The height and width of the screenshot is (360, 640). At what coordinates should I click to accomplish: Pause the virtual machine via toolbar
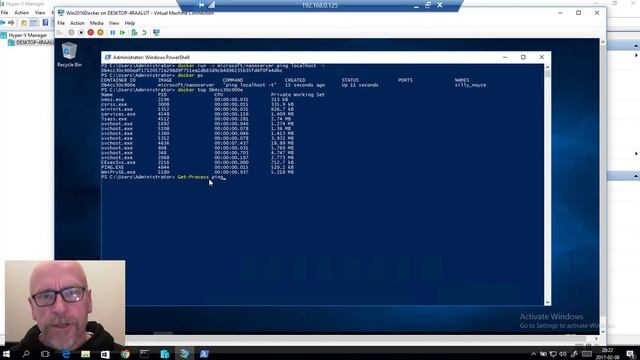(113, 33)
